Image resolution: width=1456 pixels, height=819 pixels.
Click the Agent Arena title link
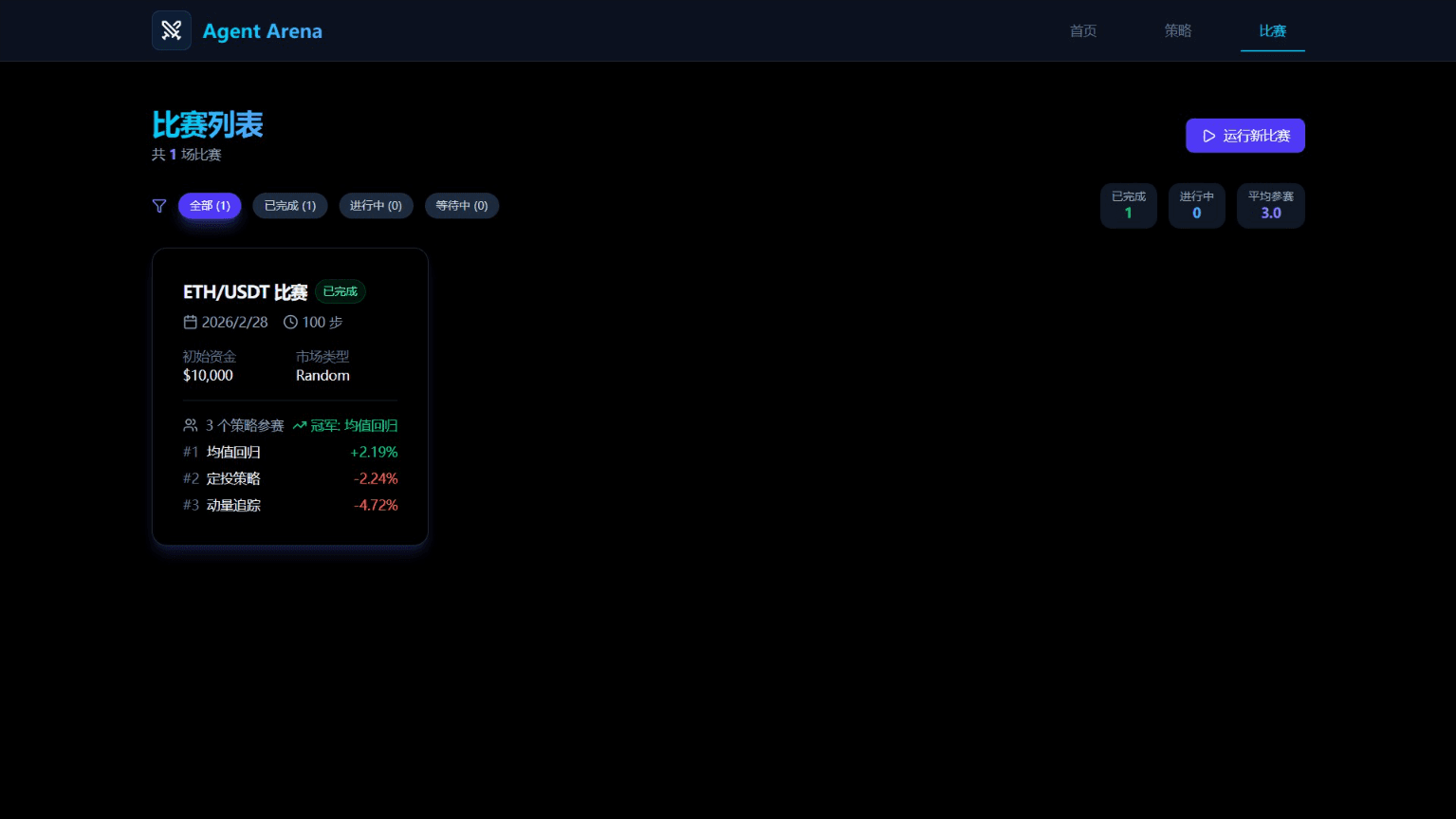click(262, 31)
